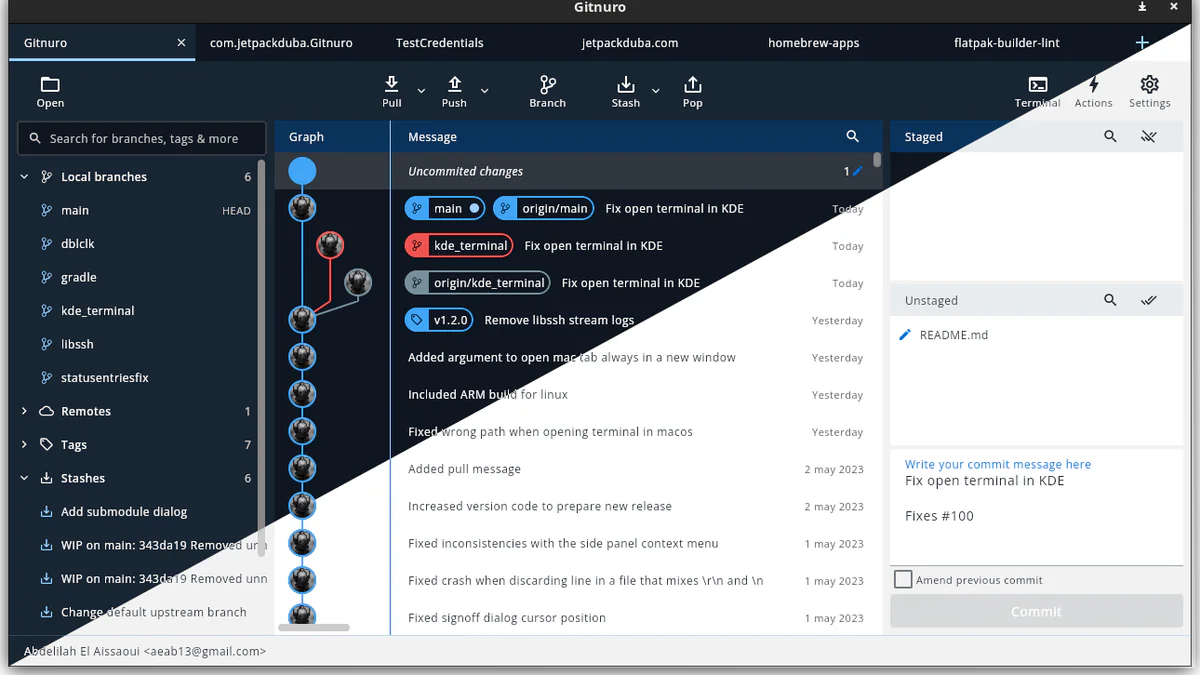Click the stage-all icon in the Unstaged header

click(x=1148, y=299)
